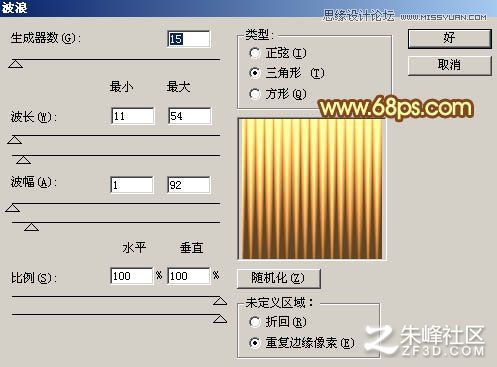This screenshot has height=367, width=497.
Task: Click the 生成器数 slider handle
Action: 16,64
